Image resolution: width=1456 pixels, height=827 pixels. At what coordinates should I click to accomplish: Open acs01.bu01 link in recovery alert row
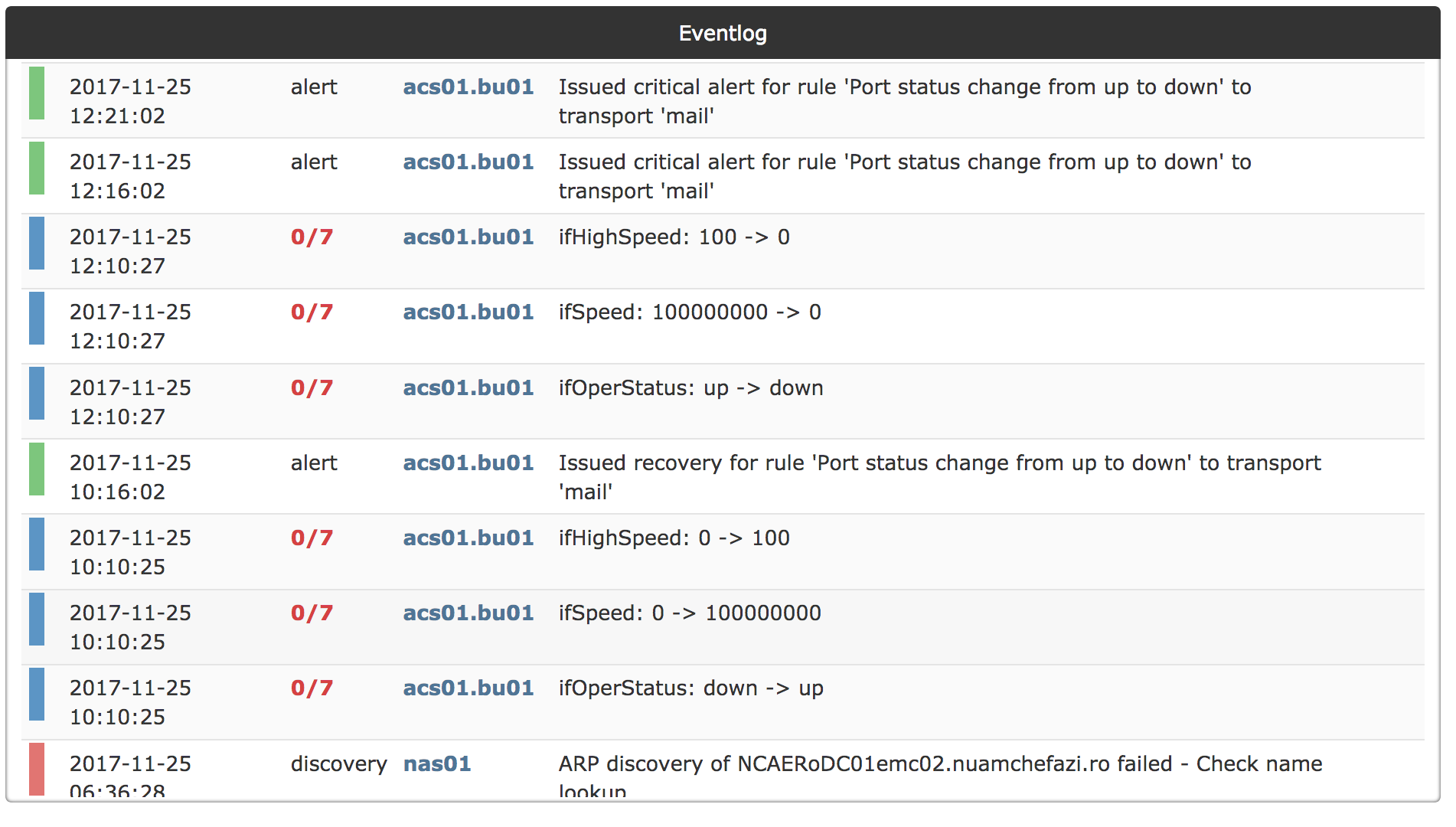(468, 463)
